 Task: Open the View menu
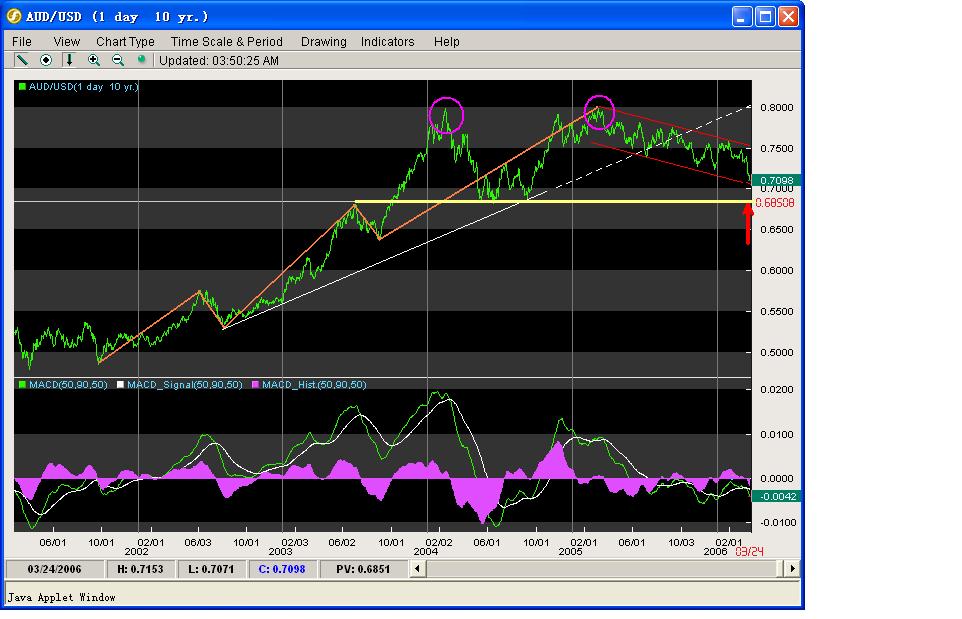(66, 42)
